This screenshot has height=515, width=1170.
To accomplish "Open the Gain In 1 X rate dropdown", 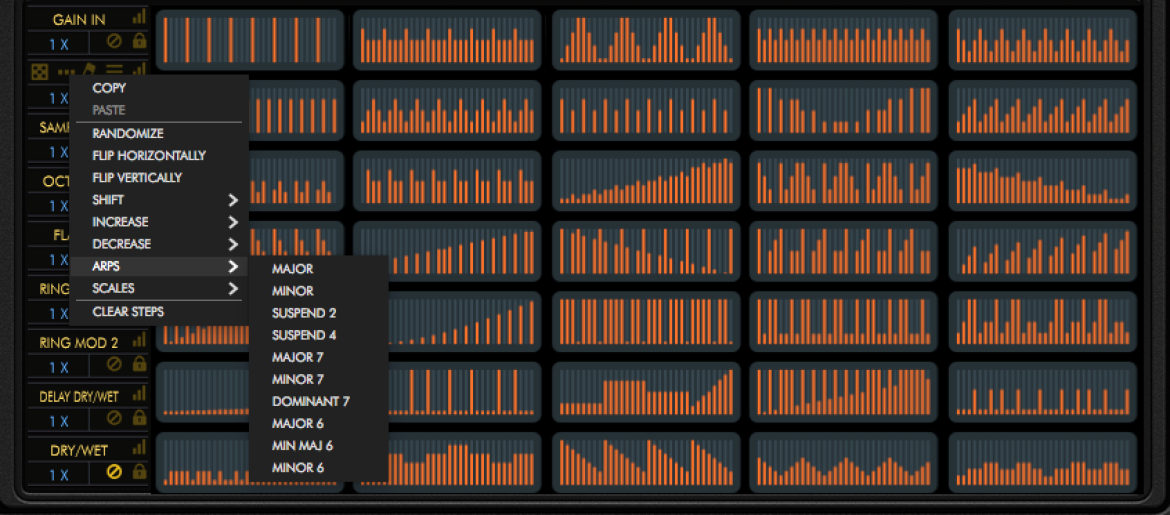I will coord(58,44).
